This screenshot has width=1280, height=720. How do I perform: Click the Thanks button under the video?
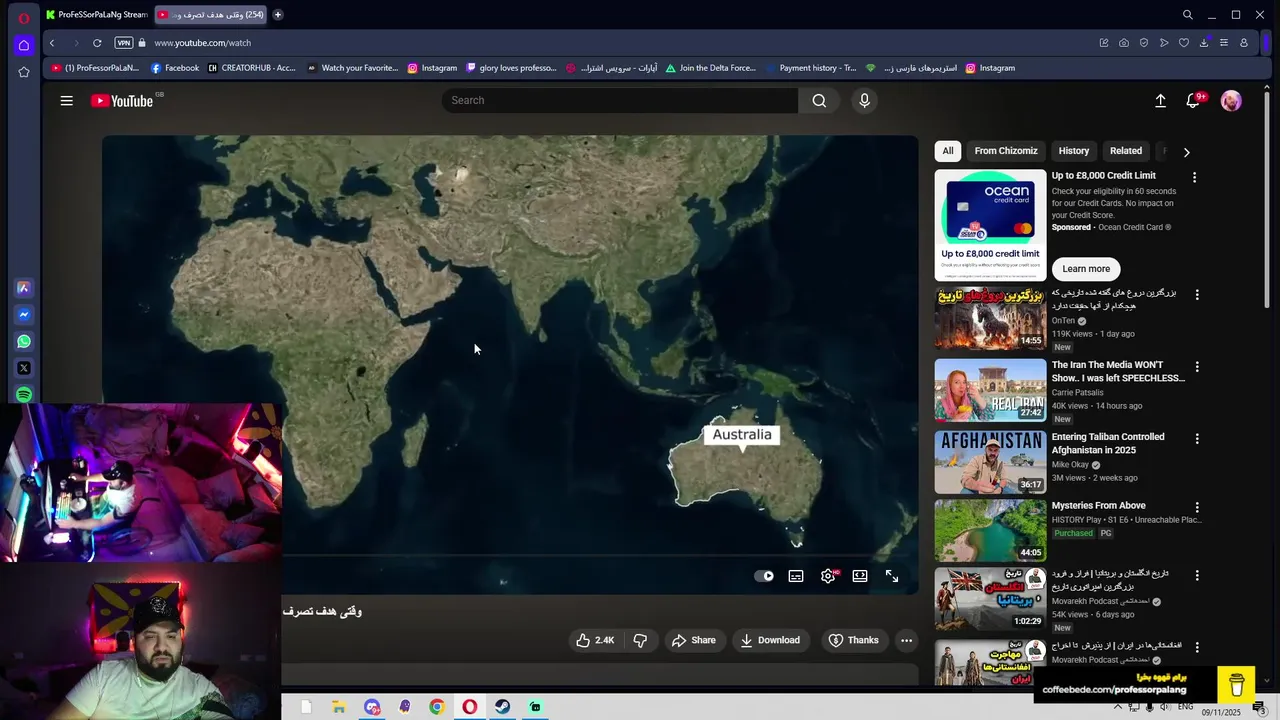(x=853, y=640)
